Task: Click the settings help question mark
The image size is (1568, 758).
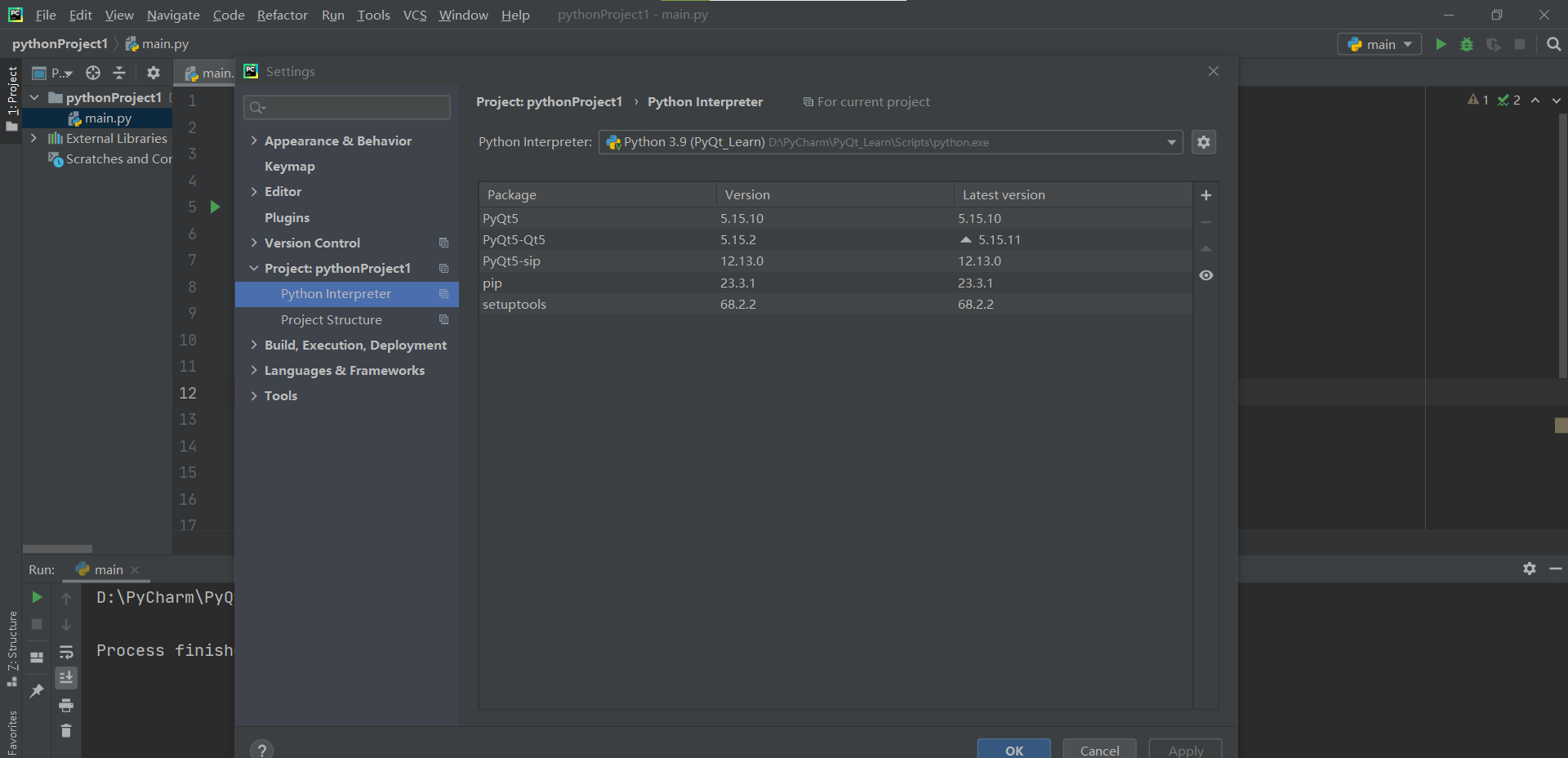Action: click(261, 749)
